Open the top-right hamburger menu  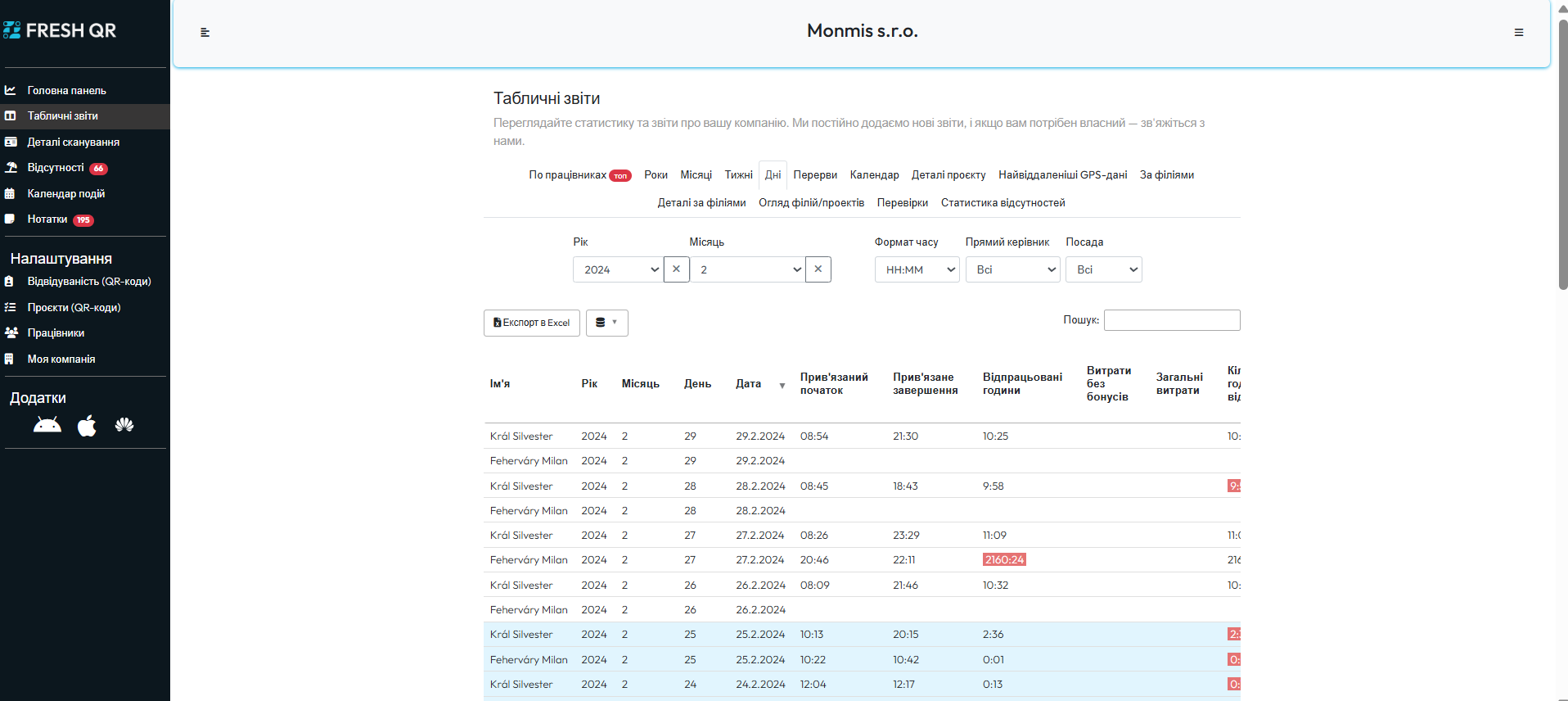point(1518,33)
